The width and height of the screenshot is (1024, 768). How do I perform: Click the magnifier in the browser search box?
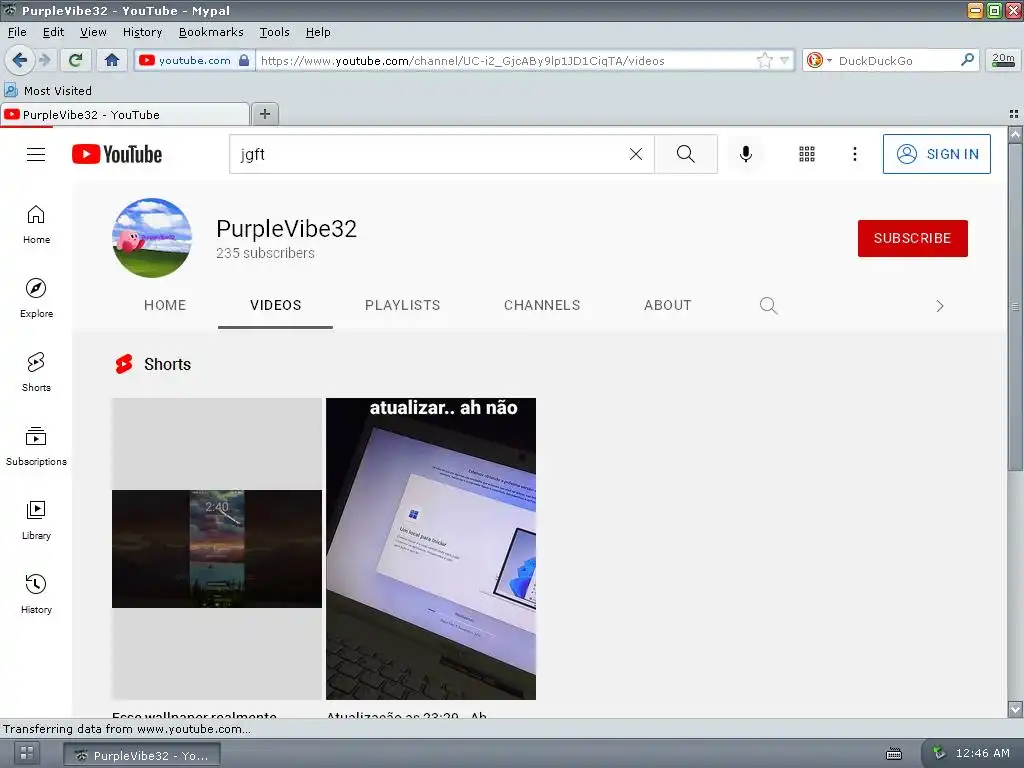click(967, 60)
